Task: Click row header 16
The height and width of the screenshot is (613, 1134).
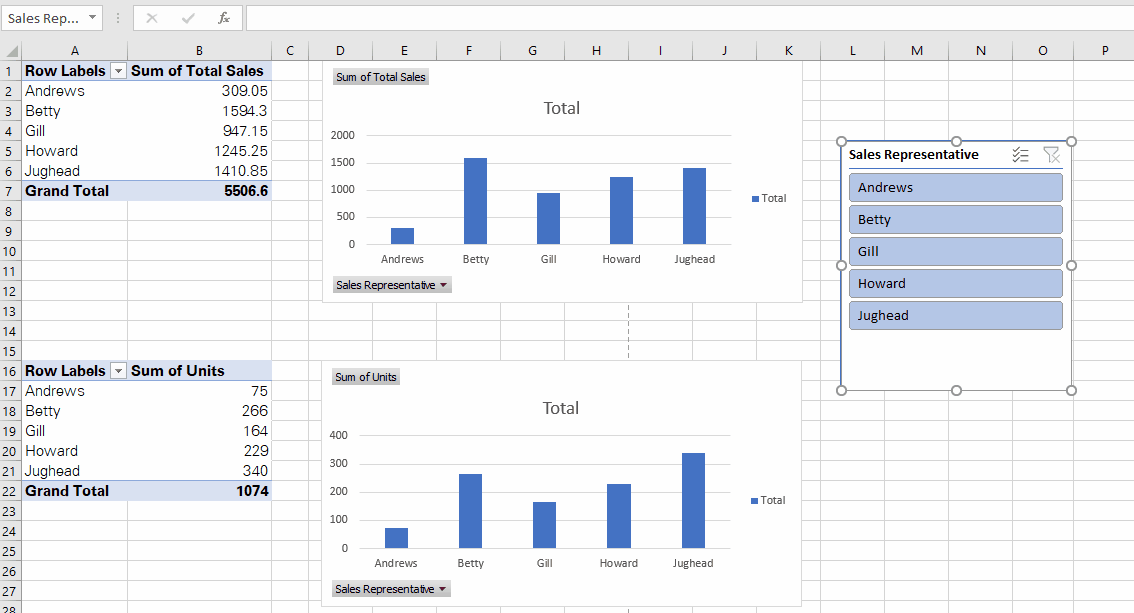Action: click(9, 370)
